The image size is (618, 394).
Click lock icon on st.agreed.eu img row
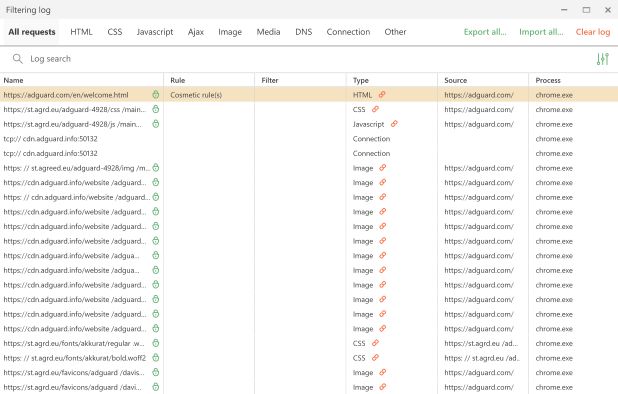156,168
